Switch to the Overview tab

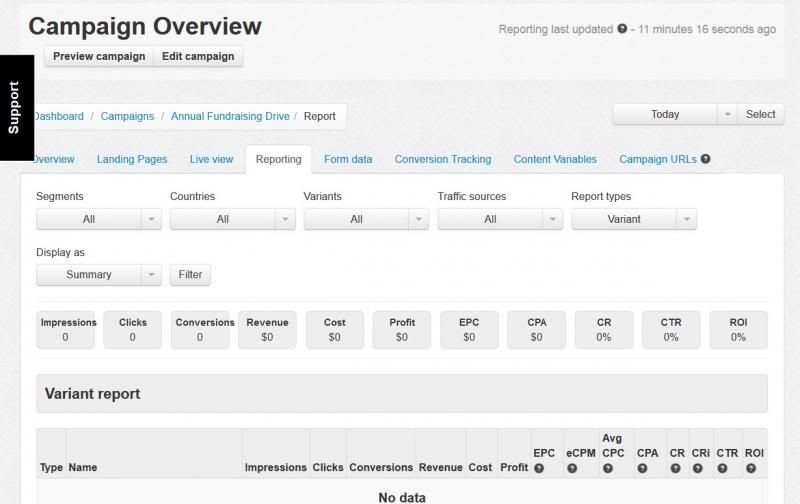[x=54, y=159]
